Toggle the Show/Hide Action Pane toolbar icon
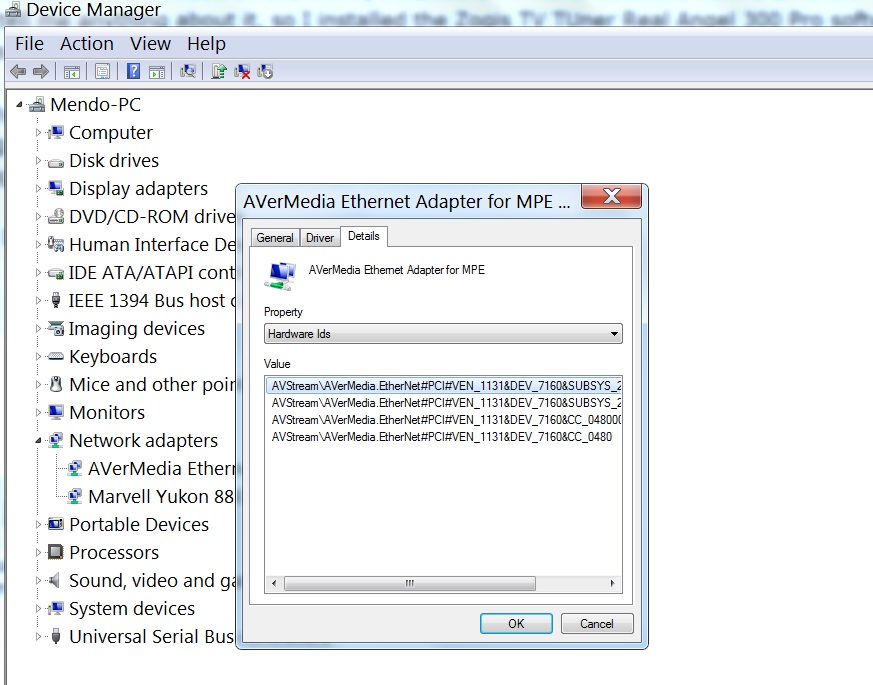Viewport: 873px width, 685px height. [157, 71]
